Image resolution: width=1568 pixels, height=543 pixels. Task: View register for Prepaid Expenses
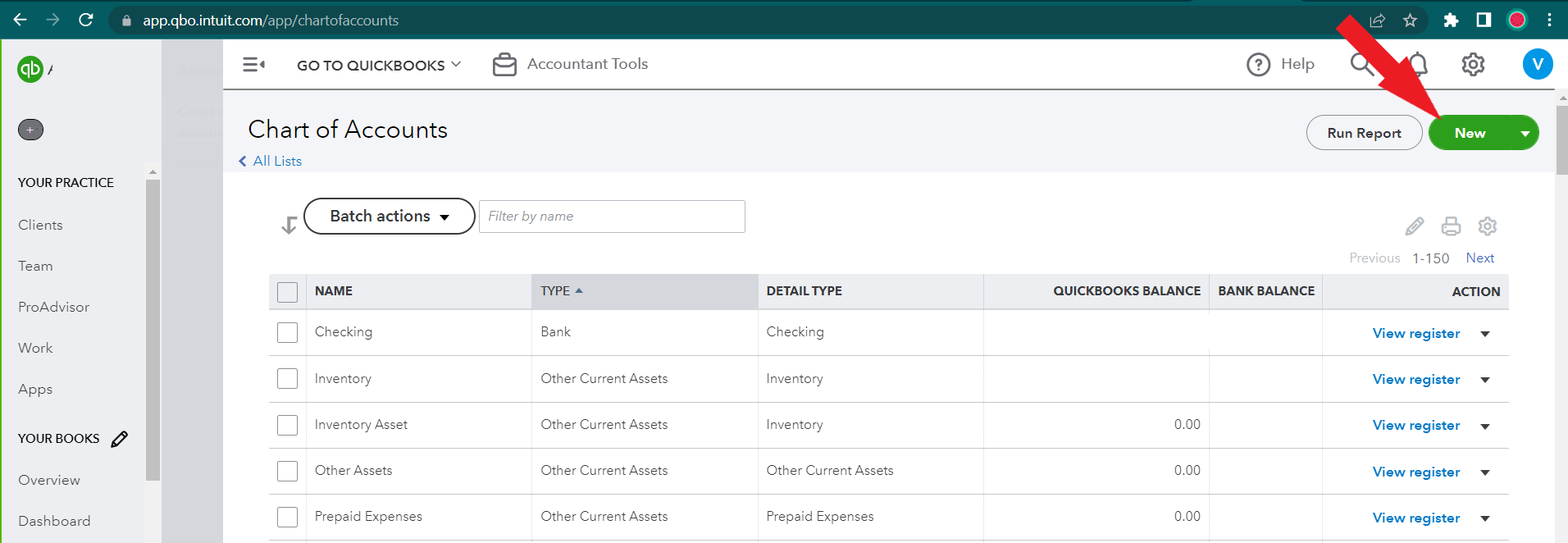(x=1416, y=518)
